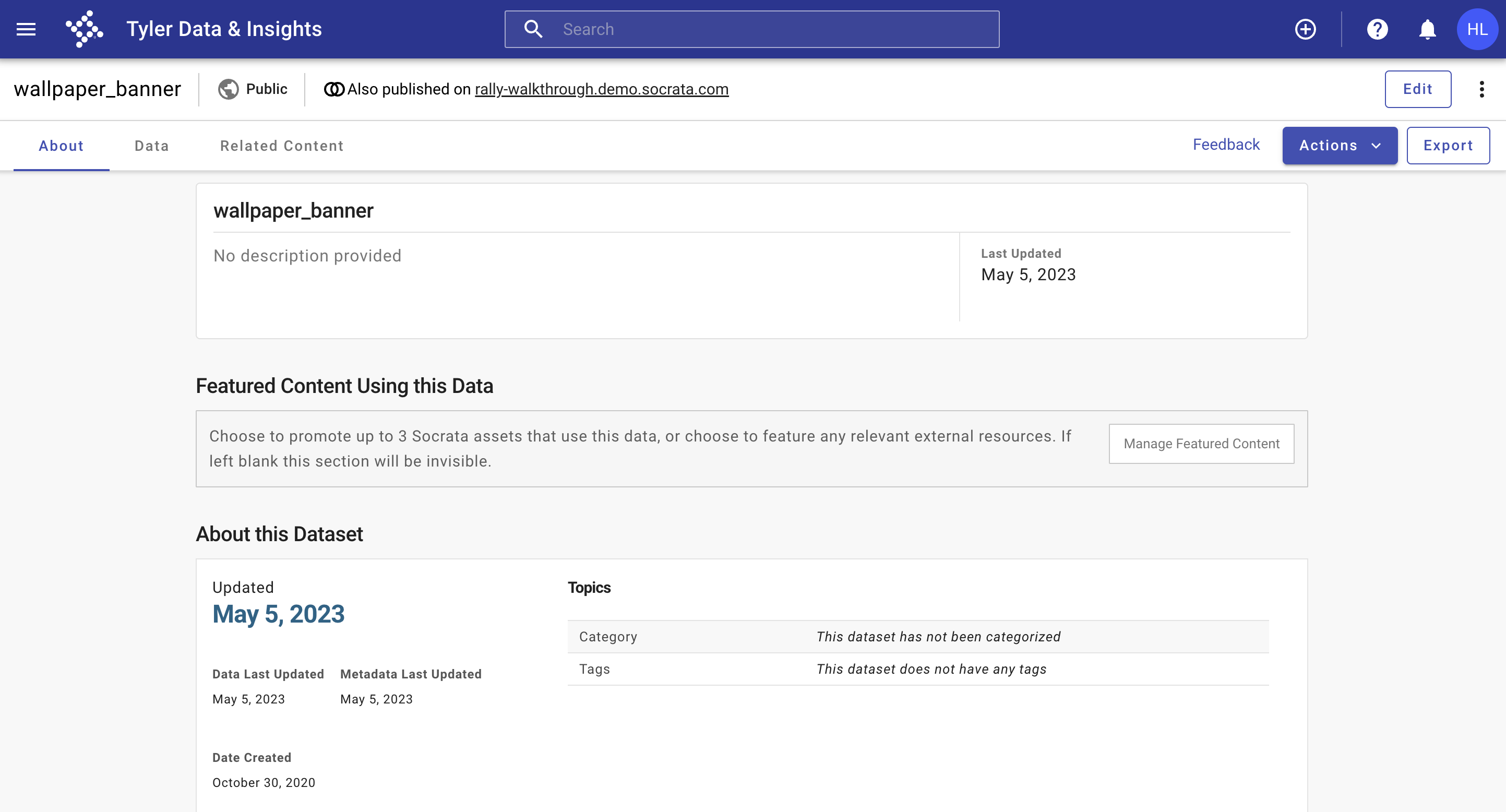Click the Export button

coord(1448,146)
